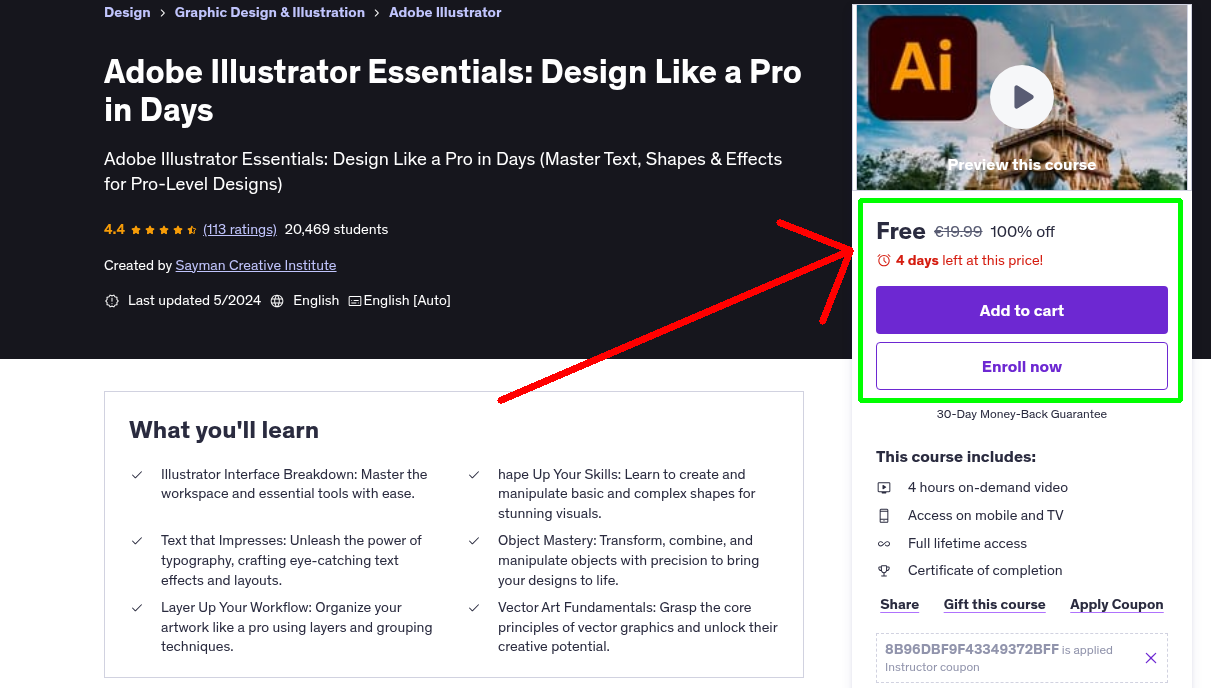Click the closed captions icon

pyautogui.click(x=354, y=300)
